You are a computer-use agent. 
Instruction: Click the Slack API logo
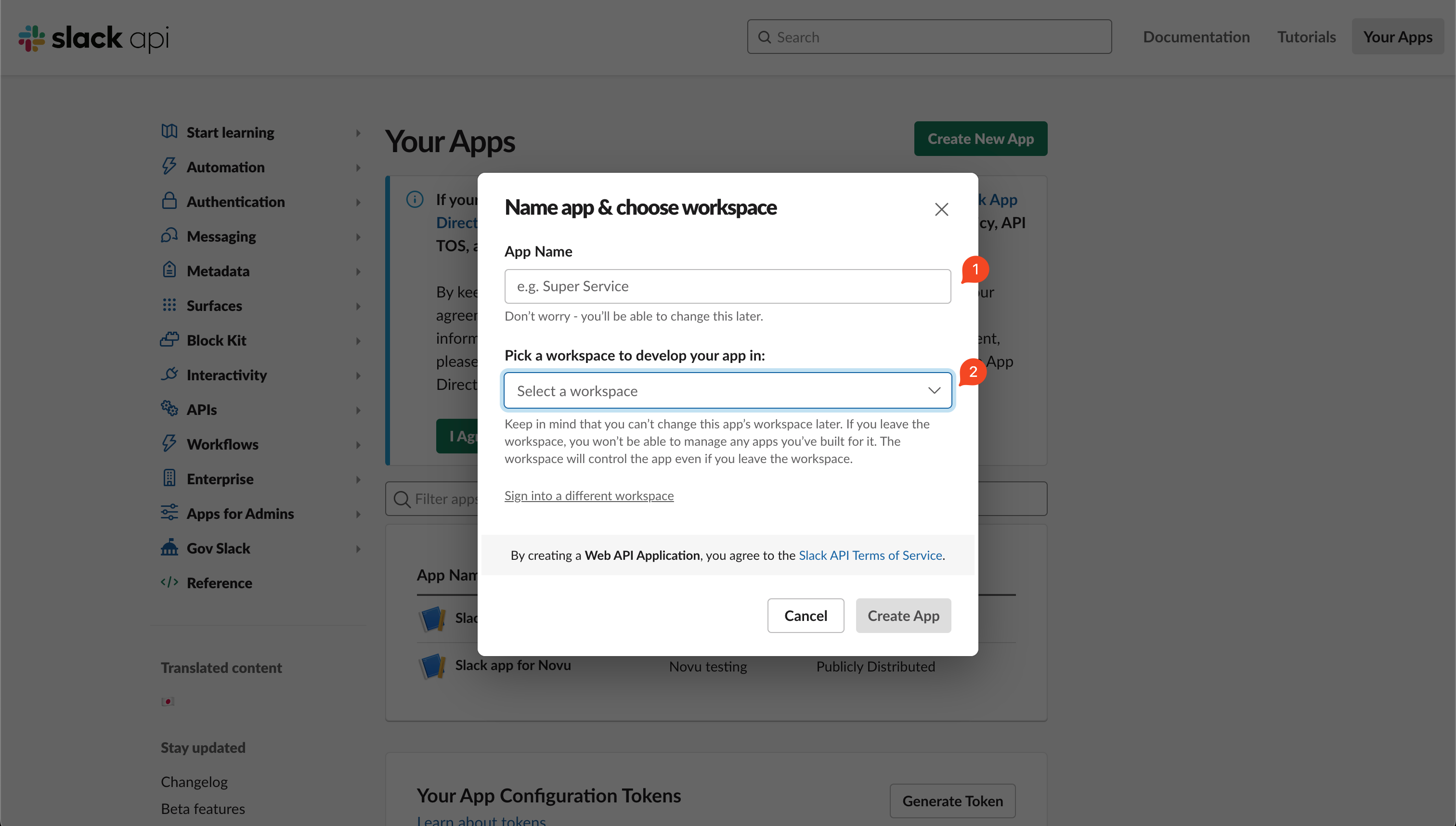point(93,38)
